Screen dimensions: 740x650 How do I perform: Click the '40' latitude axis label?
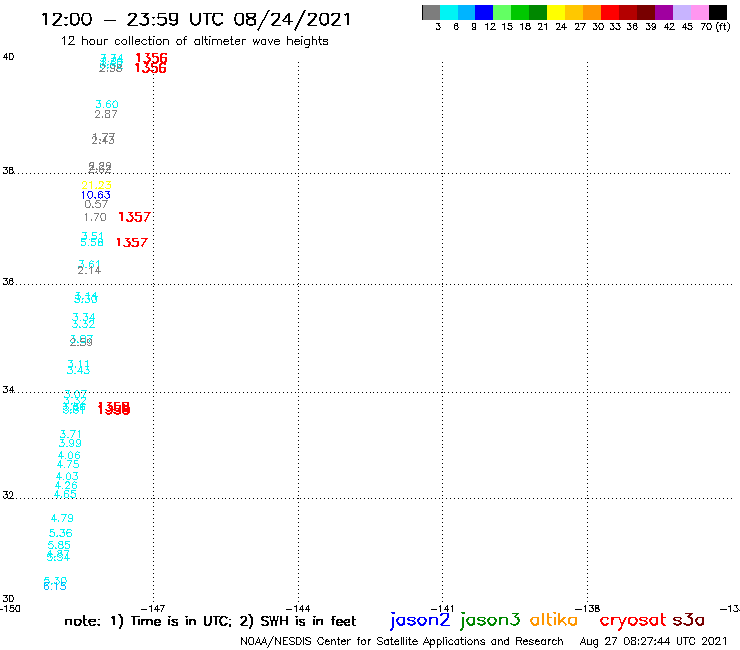pyautogui.click(x=8, y=57)
